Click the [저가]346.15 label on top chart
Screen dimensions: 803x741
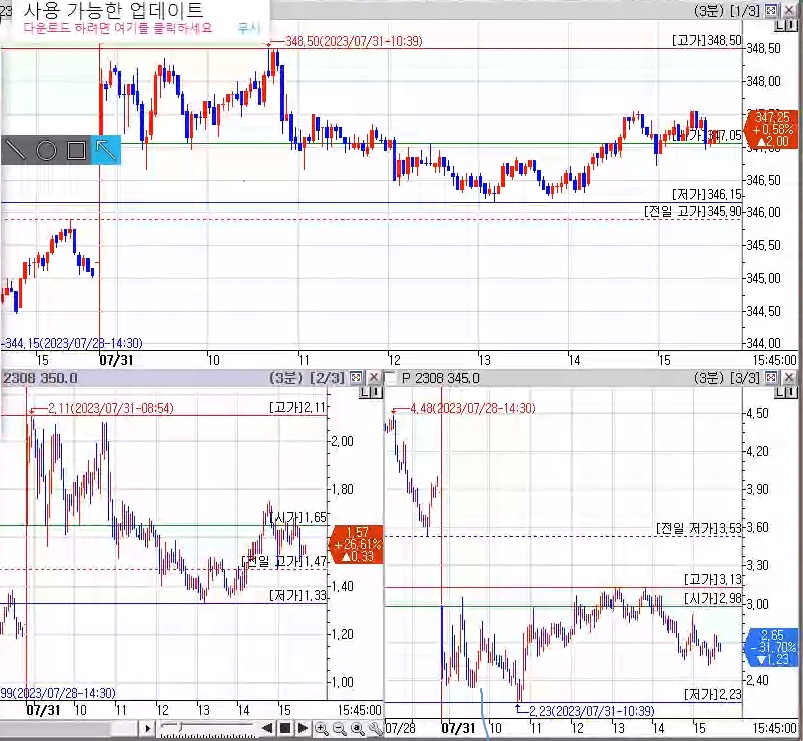707,195
